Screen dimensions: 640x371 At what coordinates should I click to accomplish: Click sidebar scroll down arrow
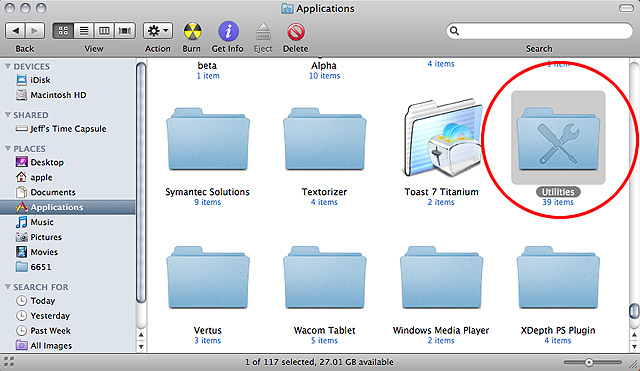tap(141, 347)
